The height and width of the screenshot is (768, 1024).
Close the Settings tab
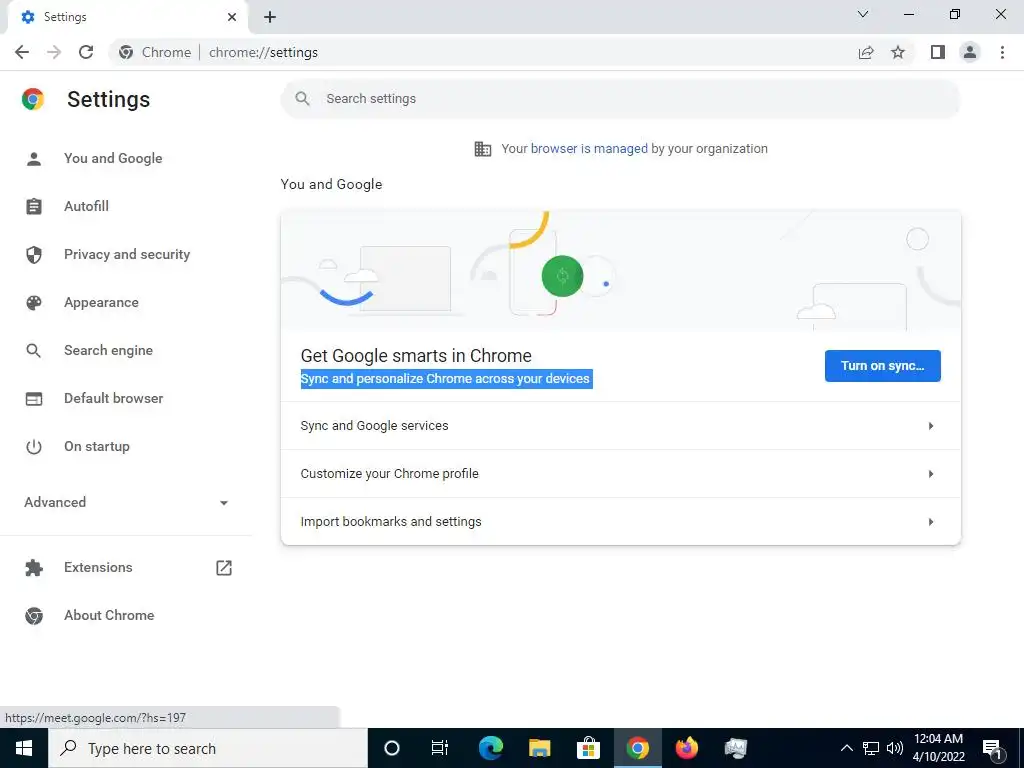click(x=232, y=17)
